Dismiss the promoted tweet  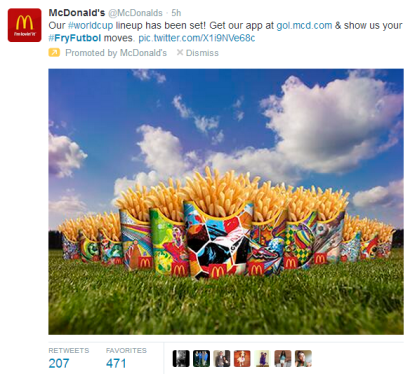(x=197, y=53)
